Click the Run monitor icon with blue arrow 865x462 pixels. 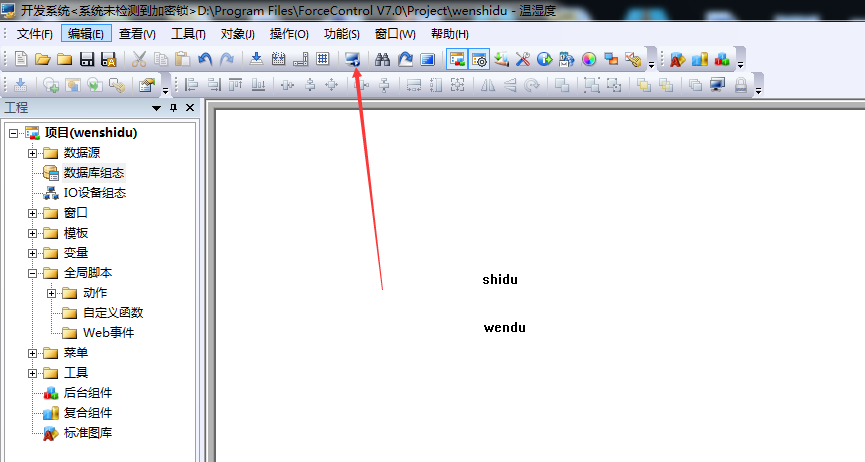pos(353,59)
